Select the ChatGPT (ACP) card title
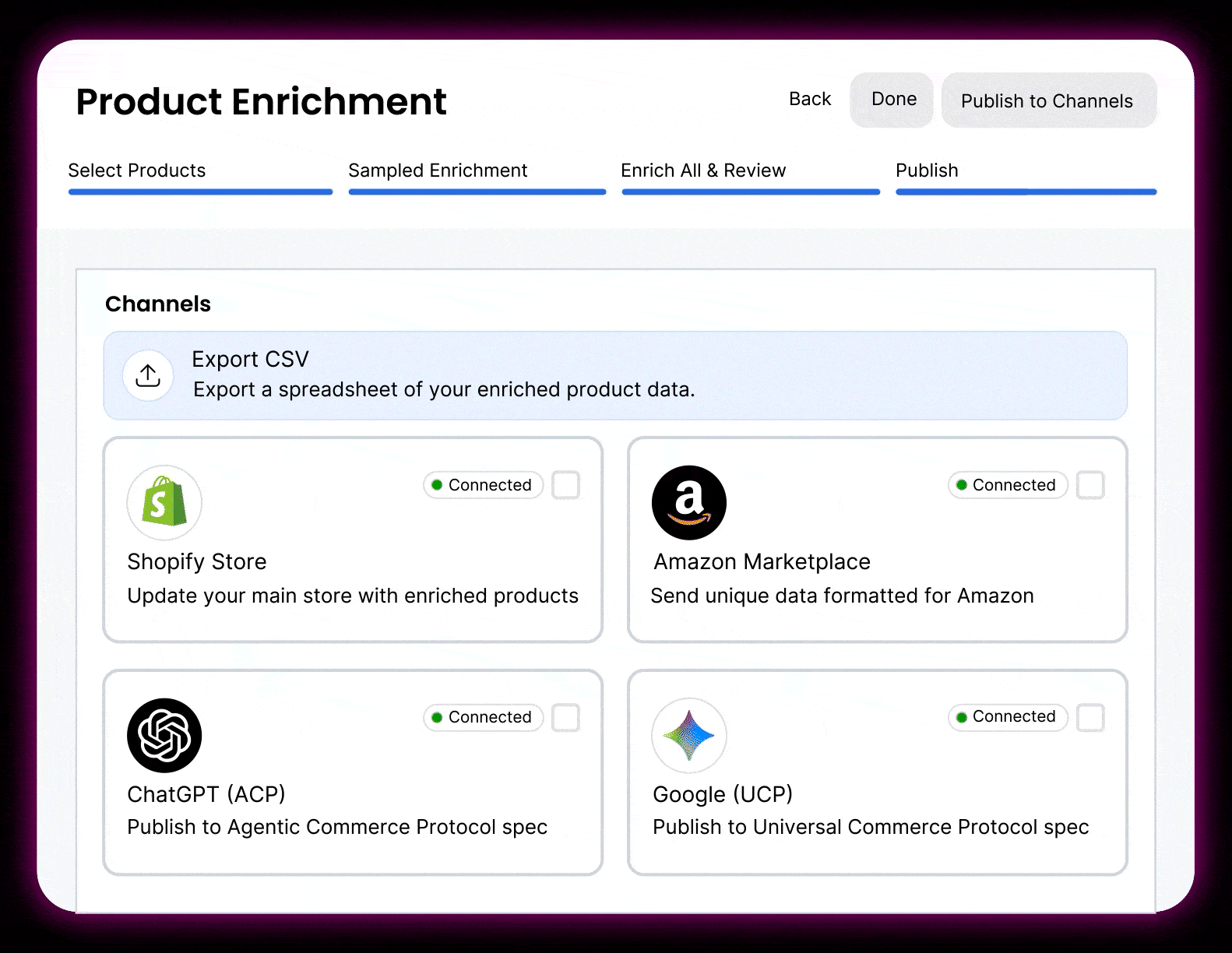This screenshot has height=953, width=1232. tap(206, 794)
